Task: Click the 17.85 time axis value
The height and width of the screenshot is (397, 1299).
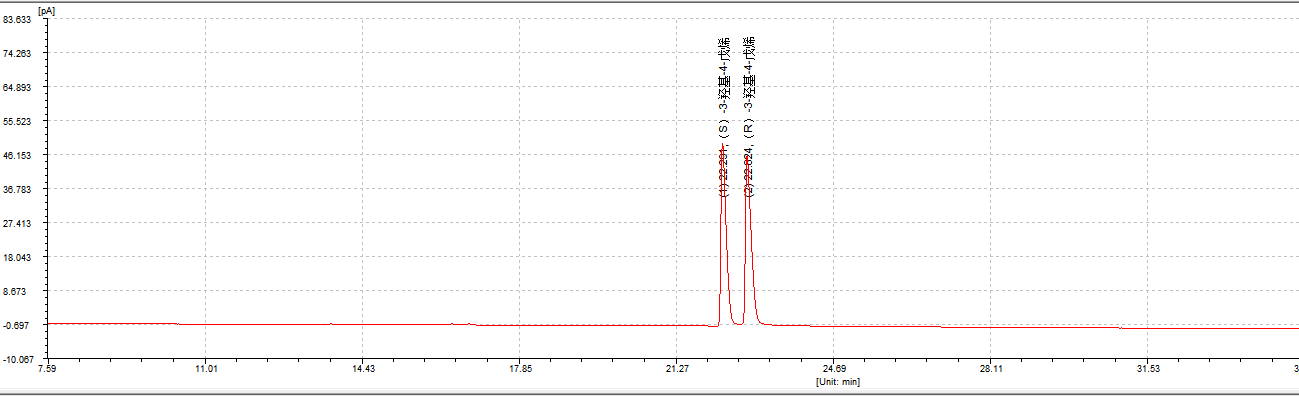Action: tap(519, 370)
